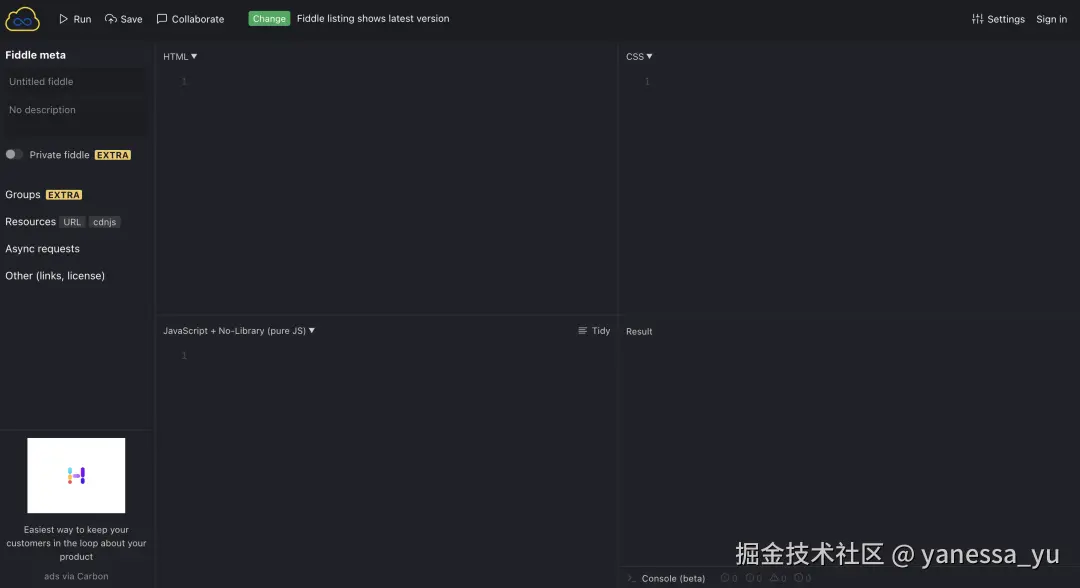Click the Sign in link
Viewport: 1080px width, 588px height.
(x=1051, y=18)
